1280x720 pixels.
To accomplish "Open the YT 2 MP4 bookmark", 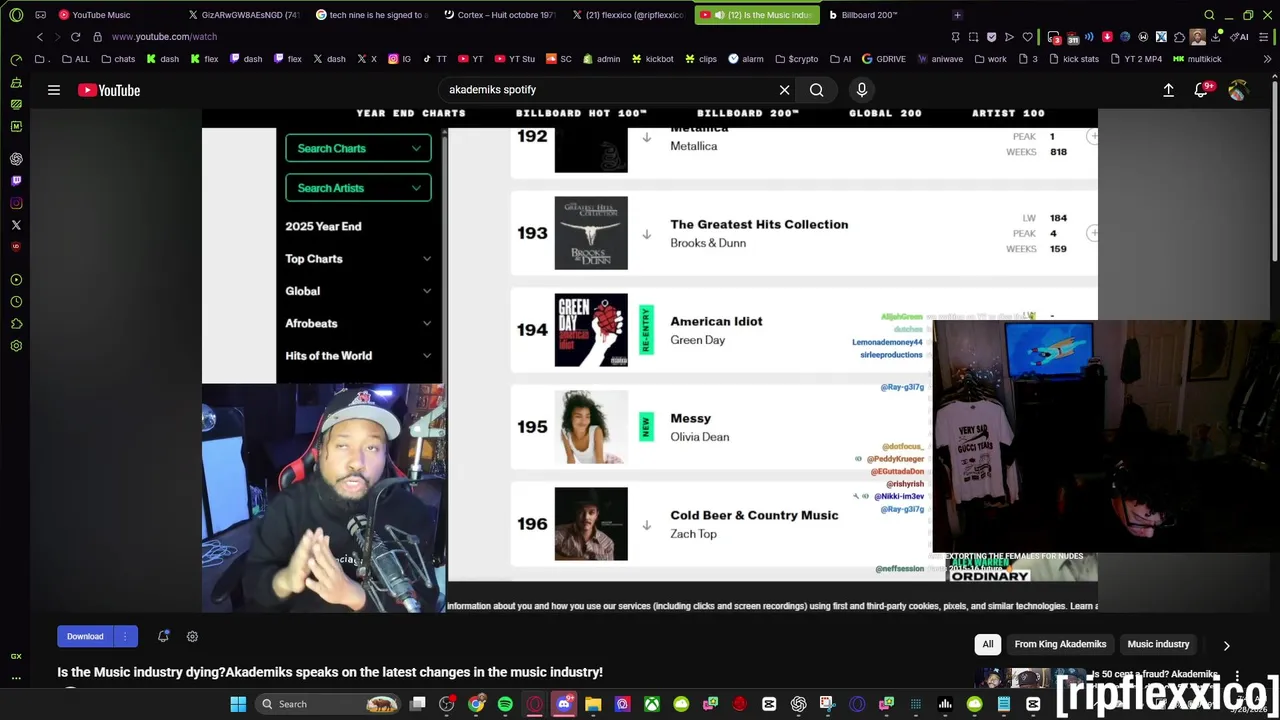I will (x=1139, y=59).
